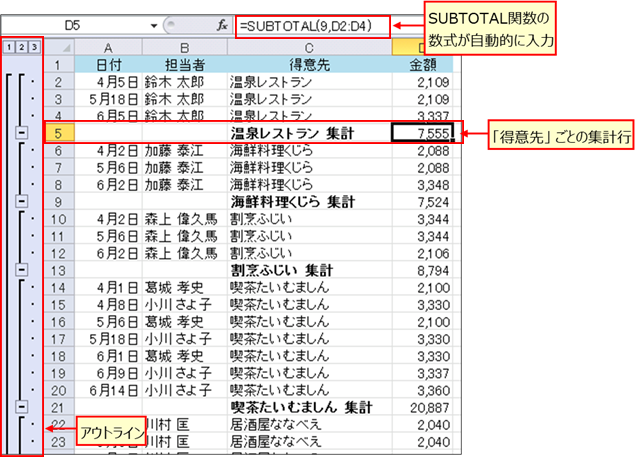Image resolution: width=644 pixels, height=457 pixels.
Task: Show outline level 1 only
Action: pyautogui.click(x=9, y=47)
